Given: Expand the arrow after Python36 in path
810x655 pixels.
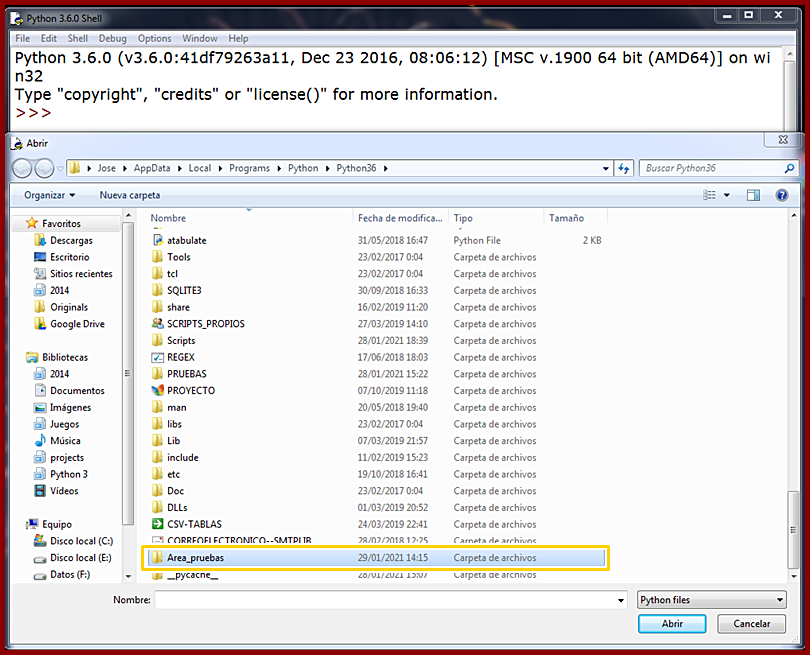Looking at the screenshot, I should coord(385,168).
